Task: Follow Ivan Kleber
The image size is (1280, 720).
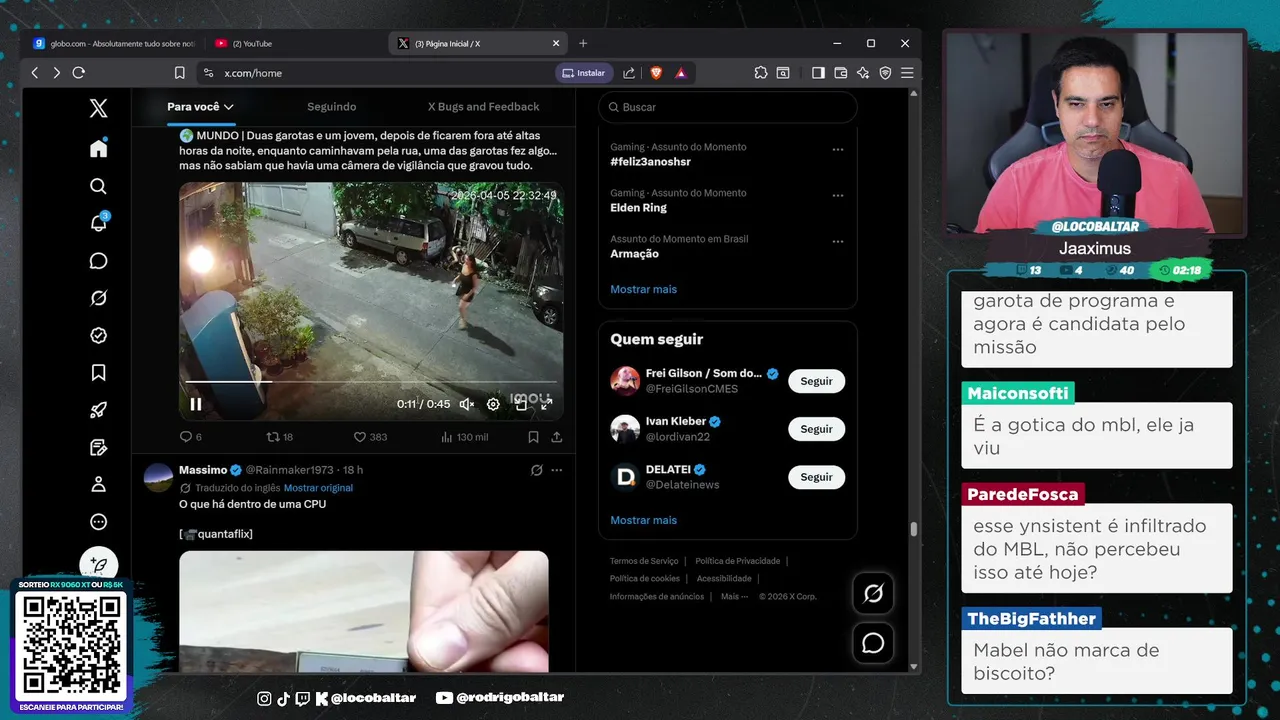Action: click(816, 429)
